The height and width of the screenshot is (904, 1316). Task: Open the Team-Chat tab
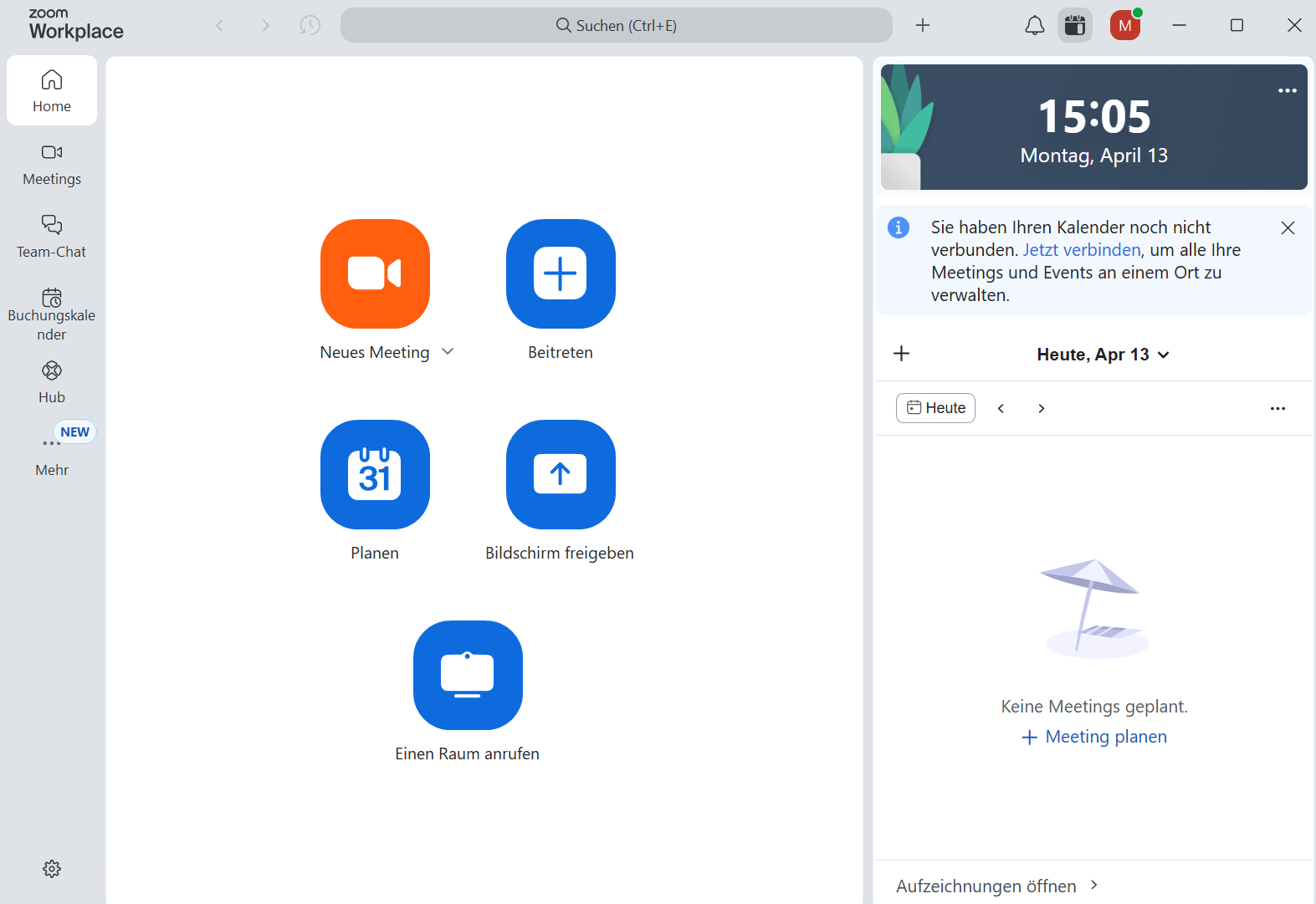pyautogui.click(x=52, y=237)
